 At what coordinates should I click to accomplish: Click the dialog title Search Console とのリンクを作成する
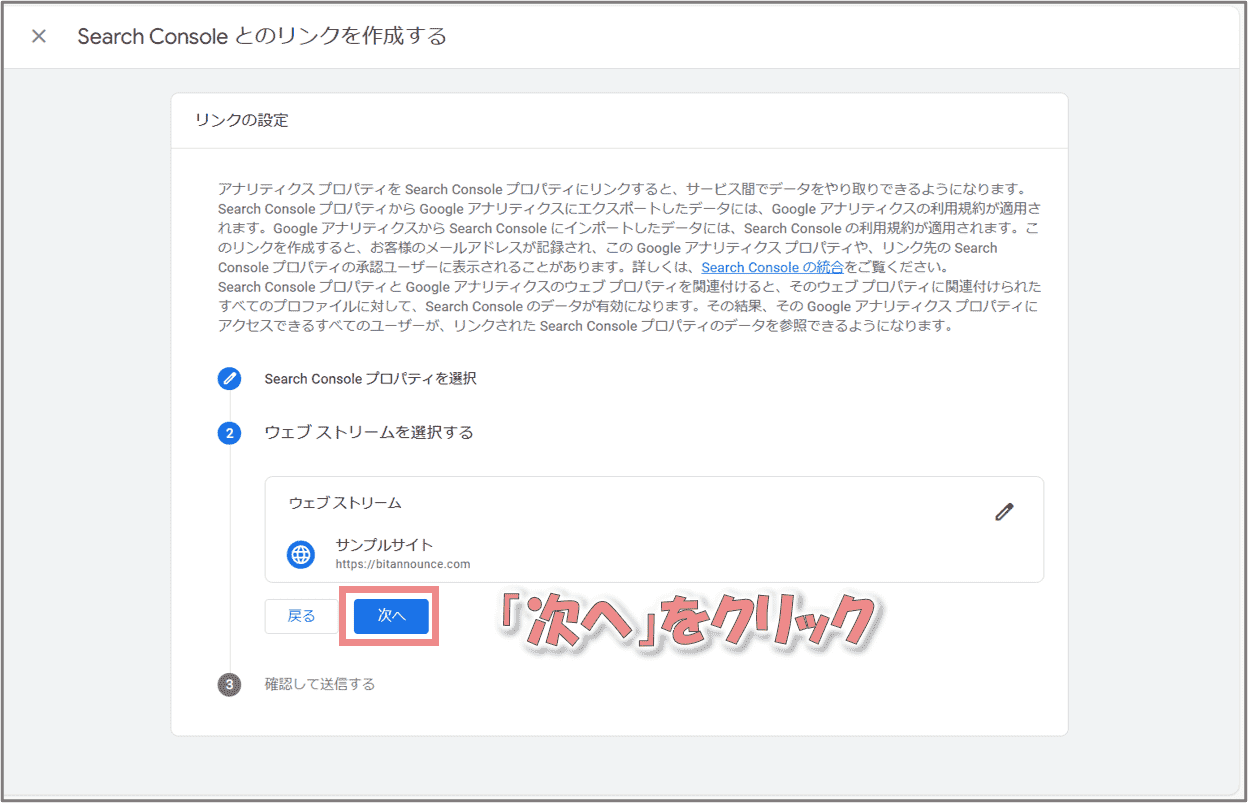[x=262, y=37]
